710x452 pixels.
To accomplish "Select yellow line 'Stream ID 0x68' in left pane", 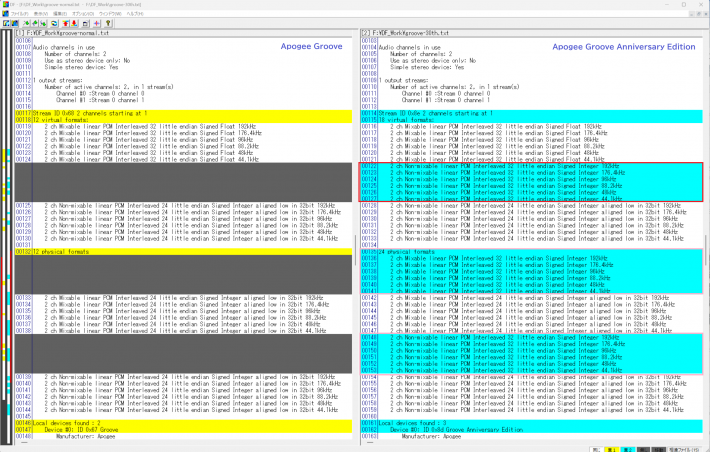I will point(100,113).
